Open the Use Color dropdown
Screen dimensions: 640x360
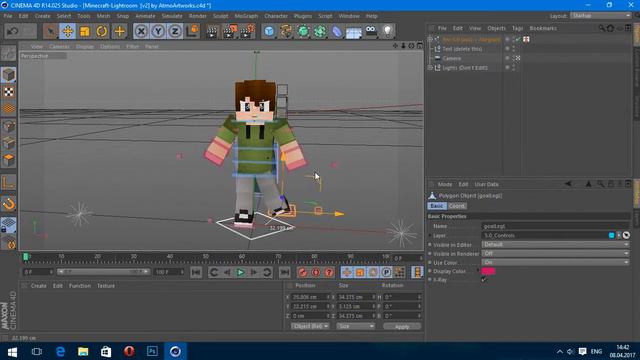coord(555,262)
